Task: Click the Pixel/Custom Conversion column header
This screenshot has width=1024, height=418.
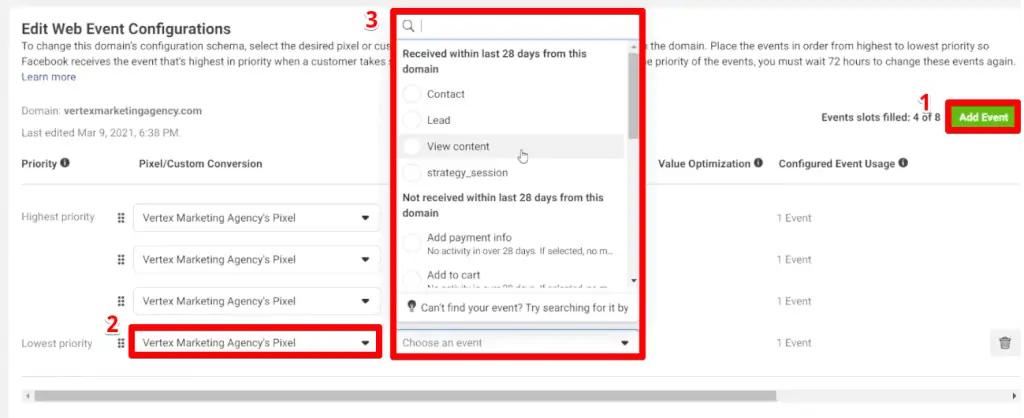Action: tap(200, 163)
